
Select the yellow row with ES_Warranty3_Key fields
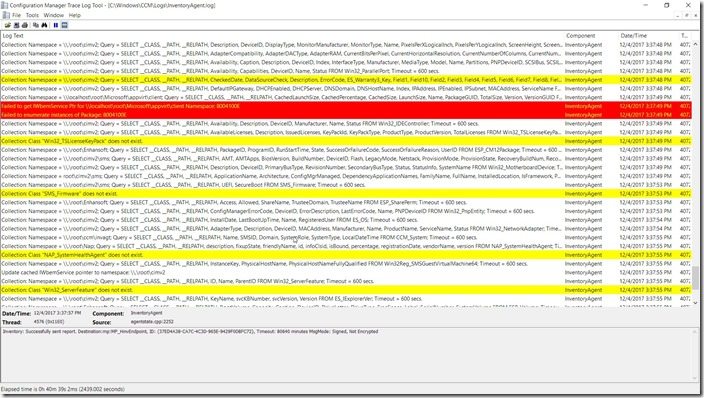(346, 80)
